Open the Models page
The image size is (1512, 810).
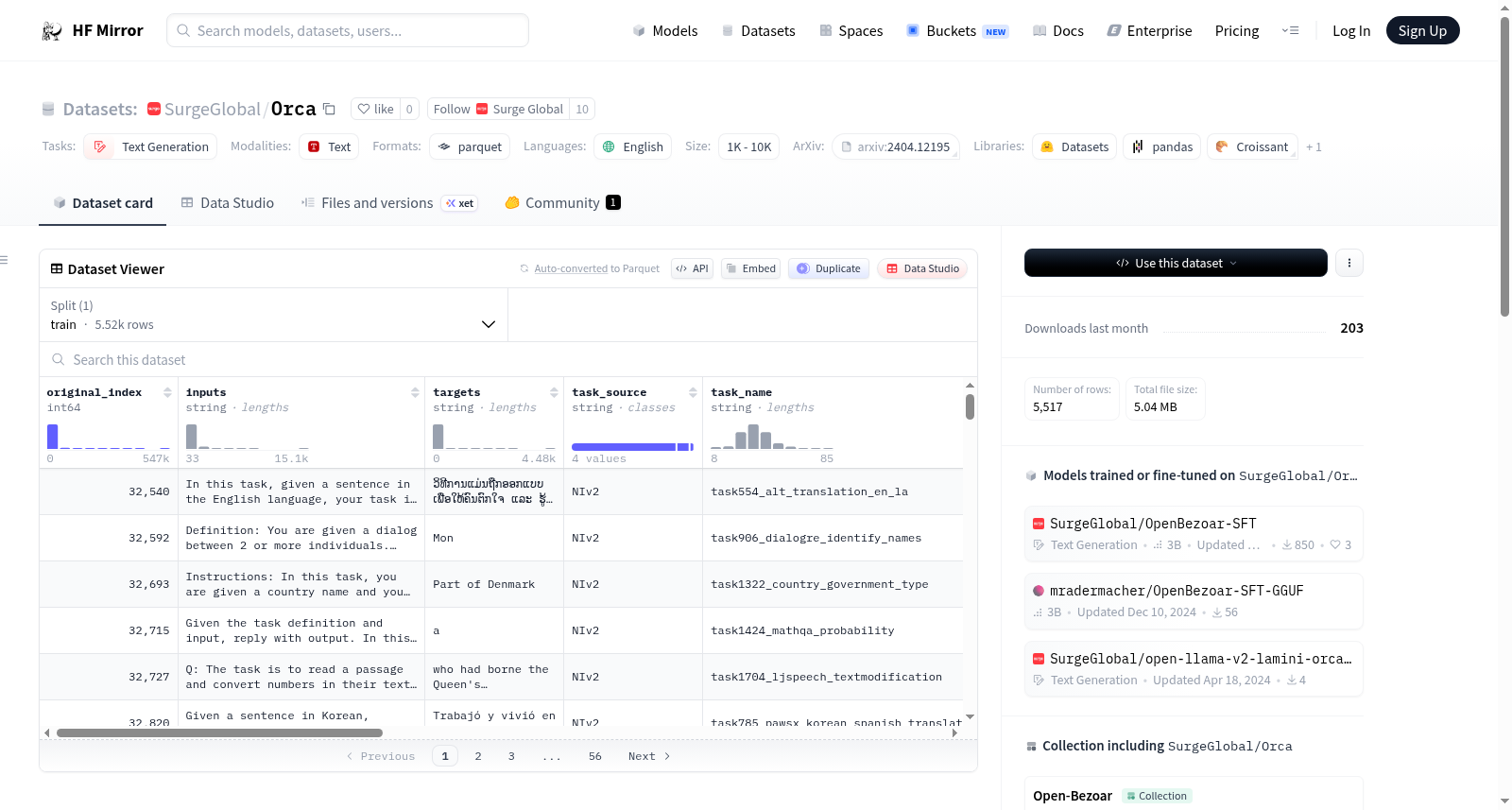(665, 30)
